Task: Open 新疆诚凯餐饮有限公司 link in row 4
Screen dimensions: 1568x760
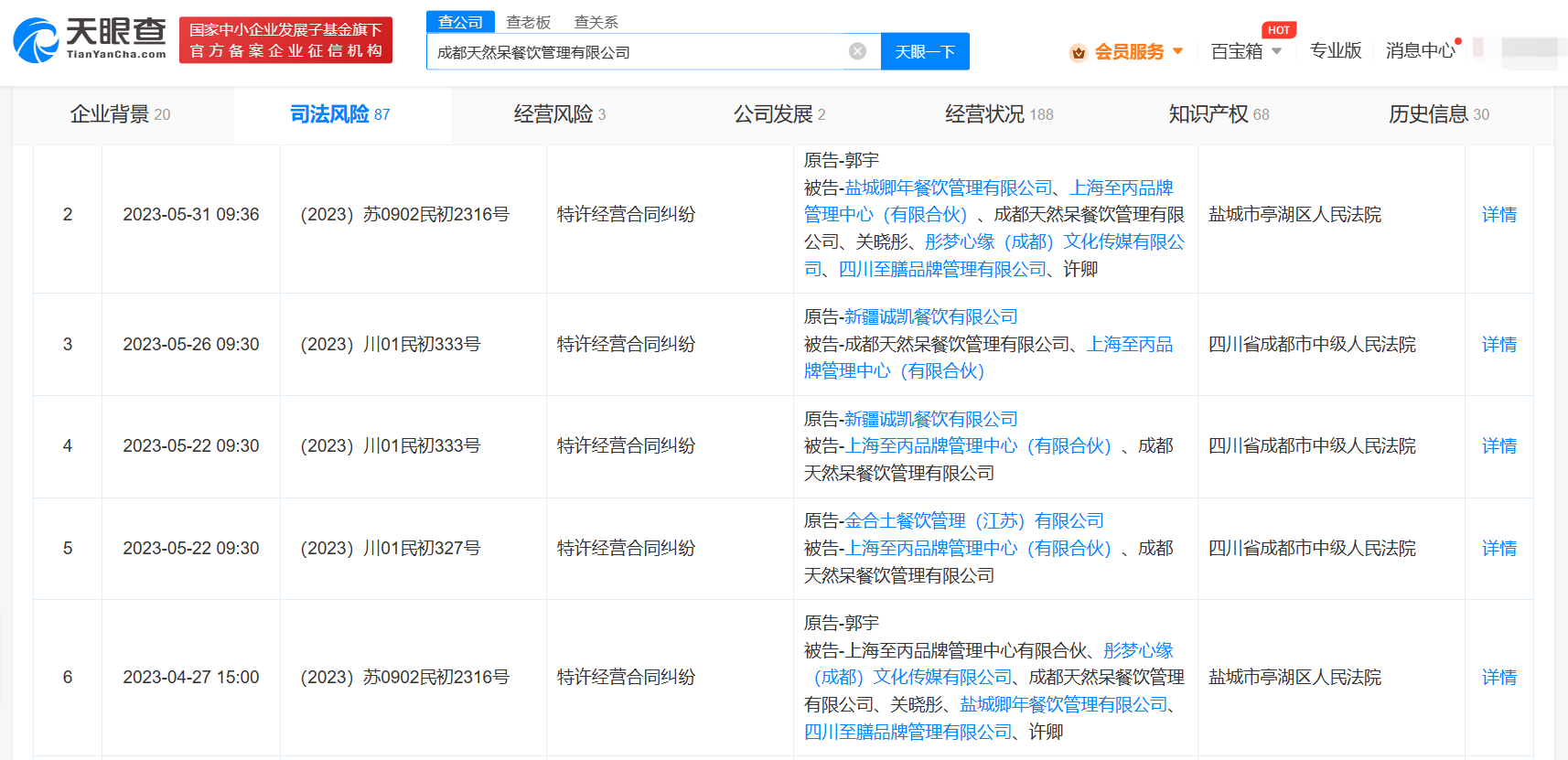Action: (x=931, y=420)
